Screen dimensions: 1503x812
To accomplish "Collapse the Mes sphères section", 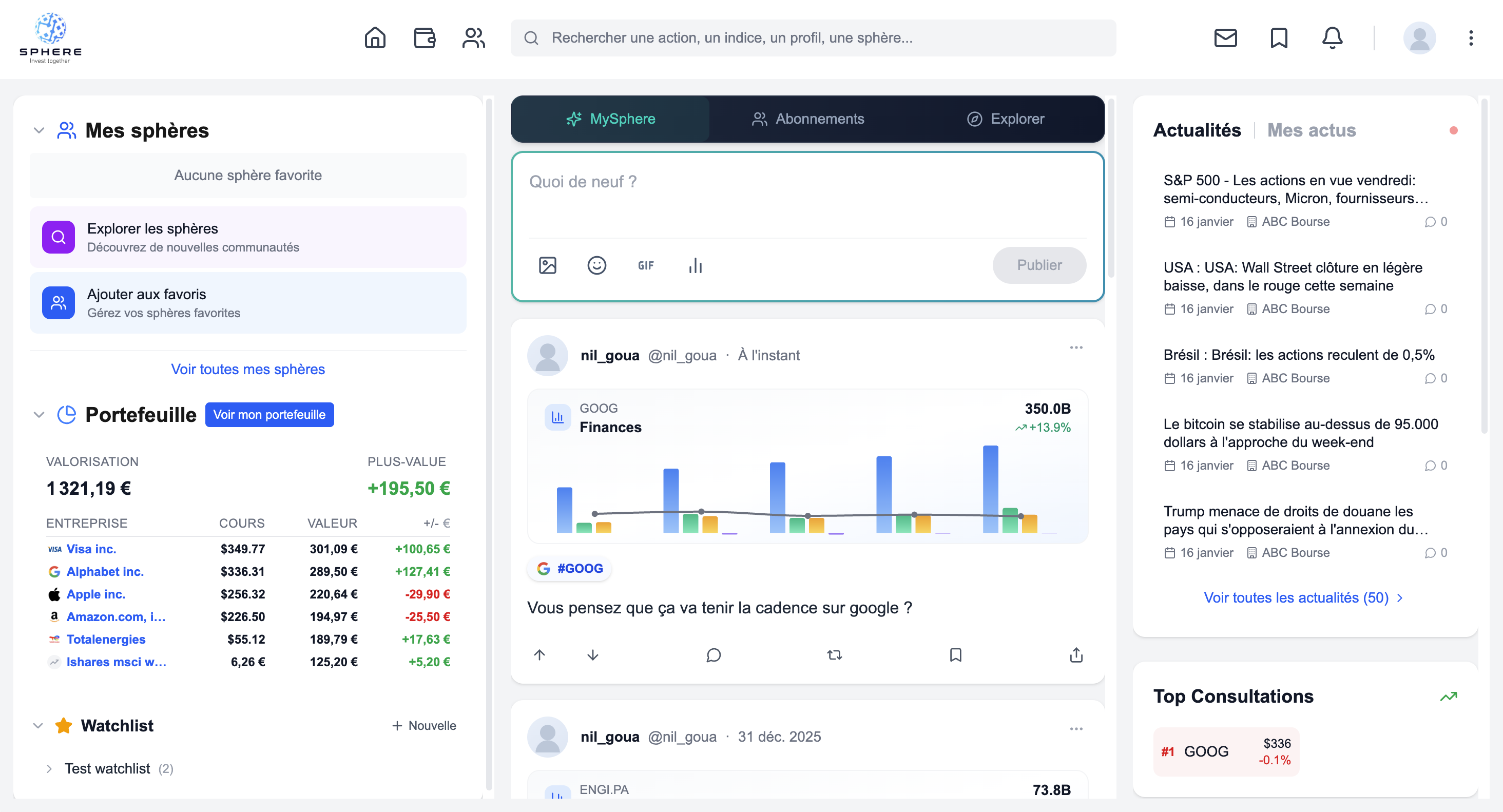I will click(x=38, y=130).
